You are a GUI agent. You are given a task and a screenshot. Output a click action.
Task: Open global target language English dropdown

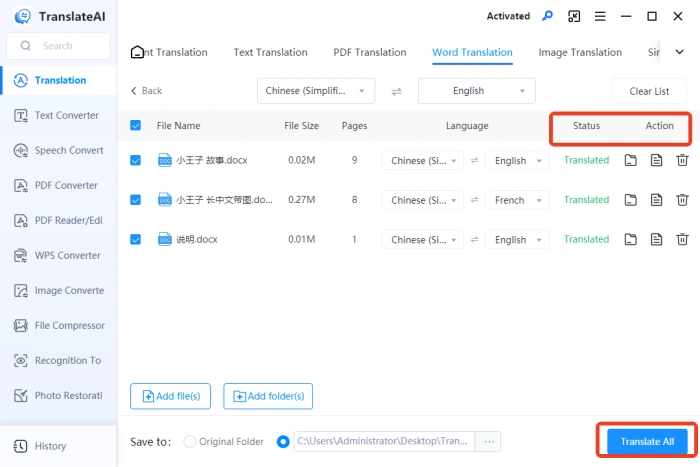[477, 91]
